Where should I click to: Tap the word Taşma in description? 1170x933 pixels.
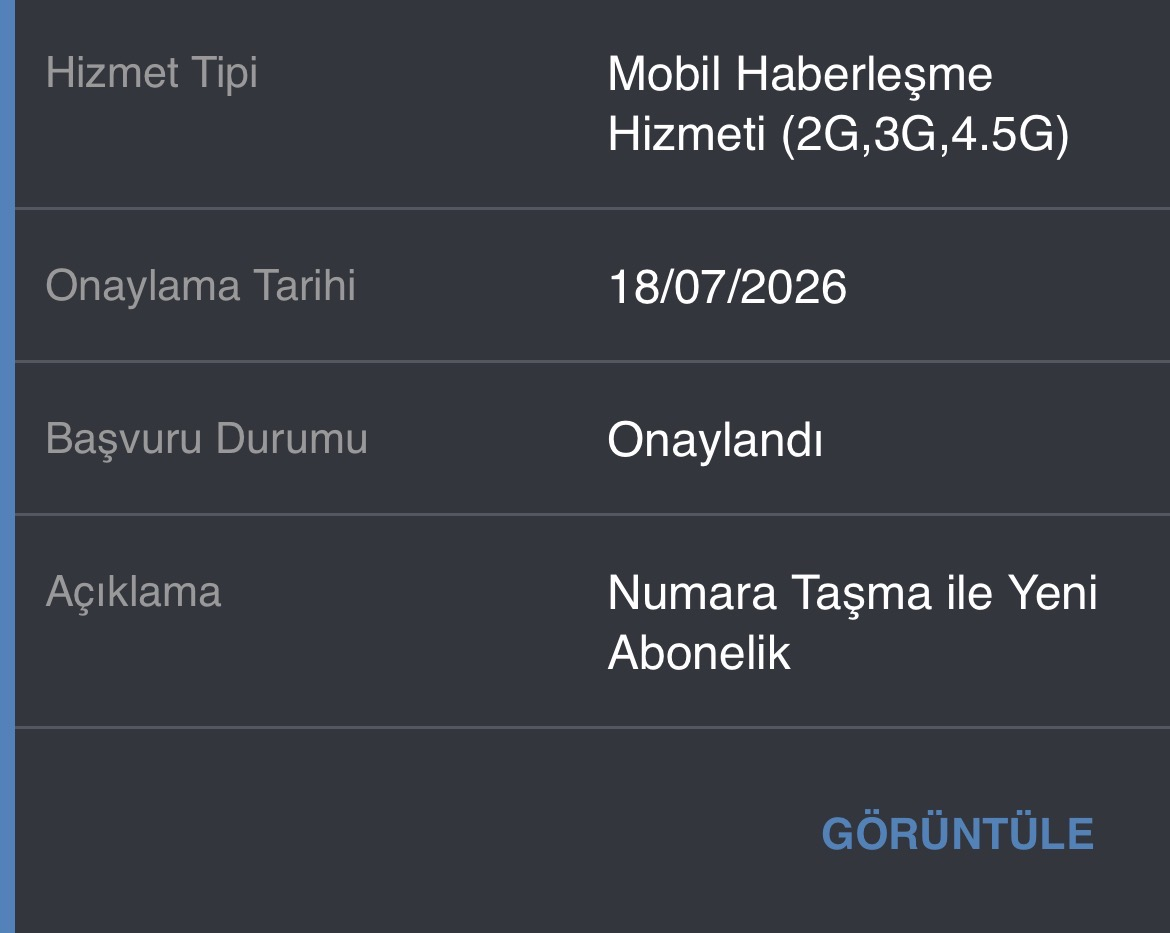pos(861,593)
